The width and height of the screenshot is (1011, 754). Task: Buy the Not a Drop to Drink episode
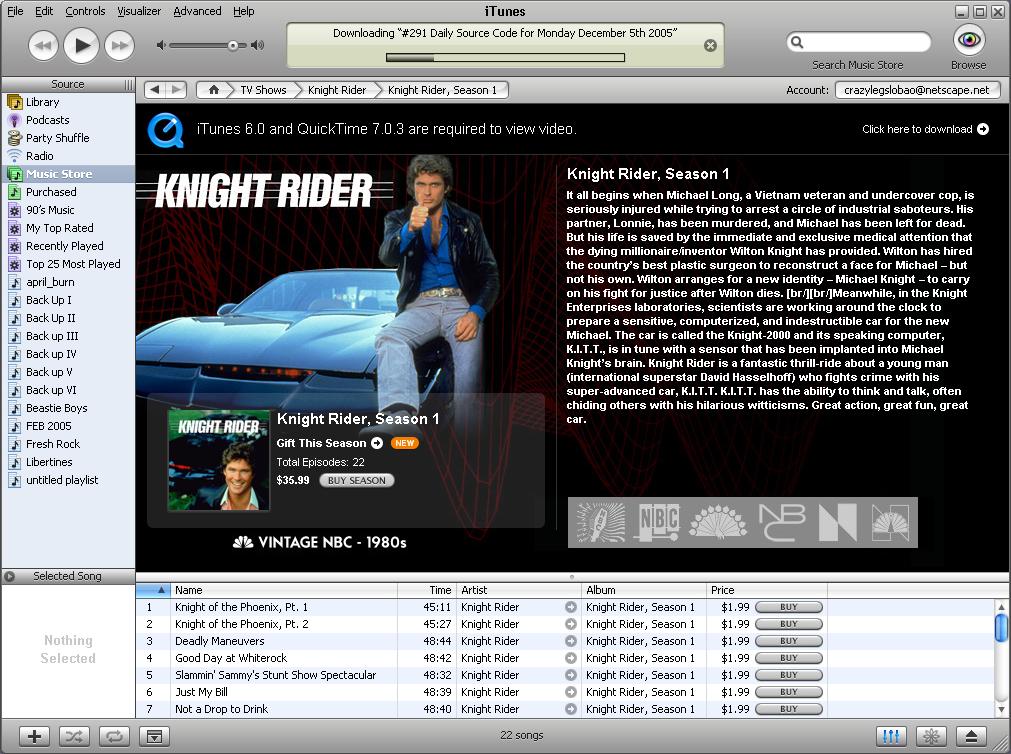[789, 709]
